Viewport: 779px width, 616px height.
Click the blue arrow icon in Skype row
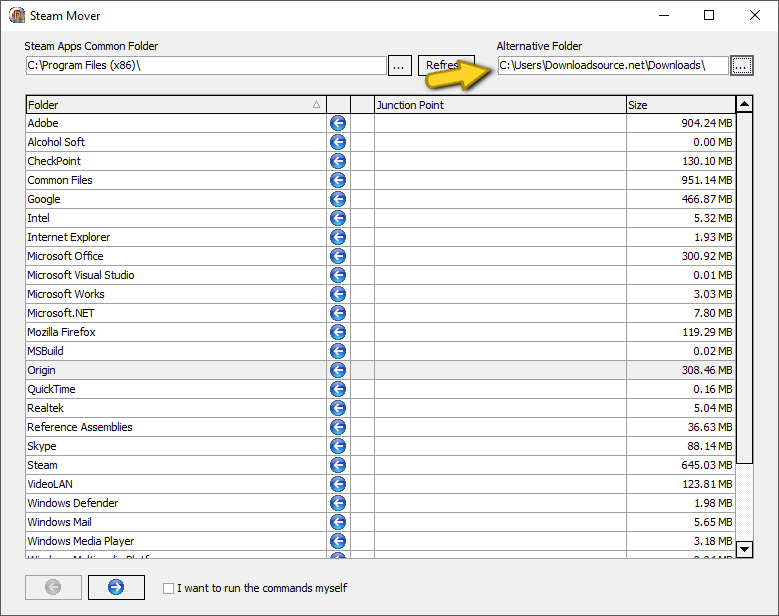click(x=338, y=446)
